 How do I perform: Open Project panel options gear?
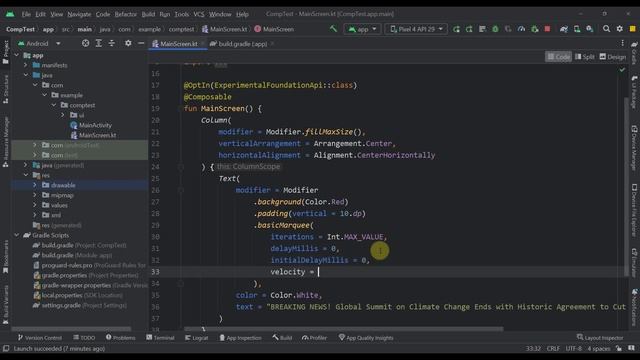tap(128, 43)
